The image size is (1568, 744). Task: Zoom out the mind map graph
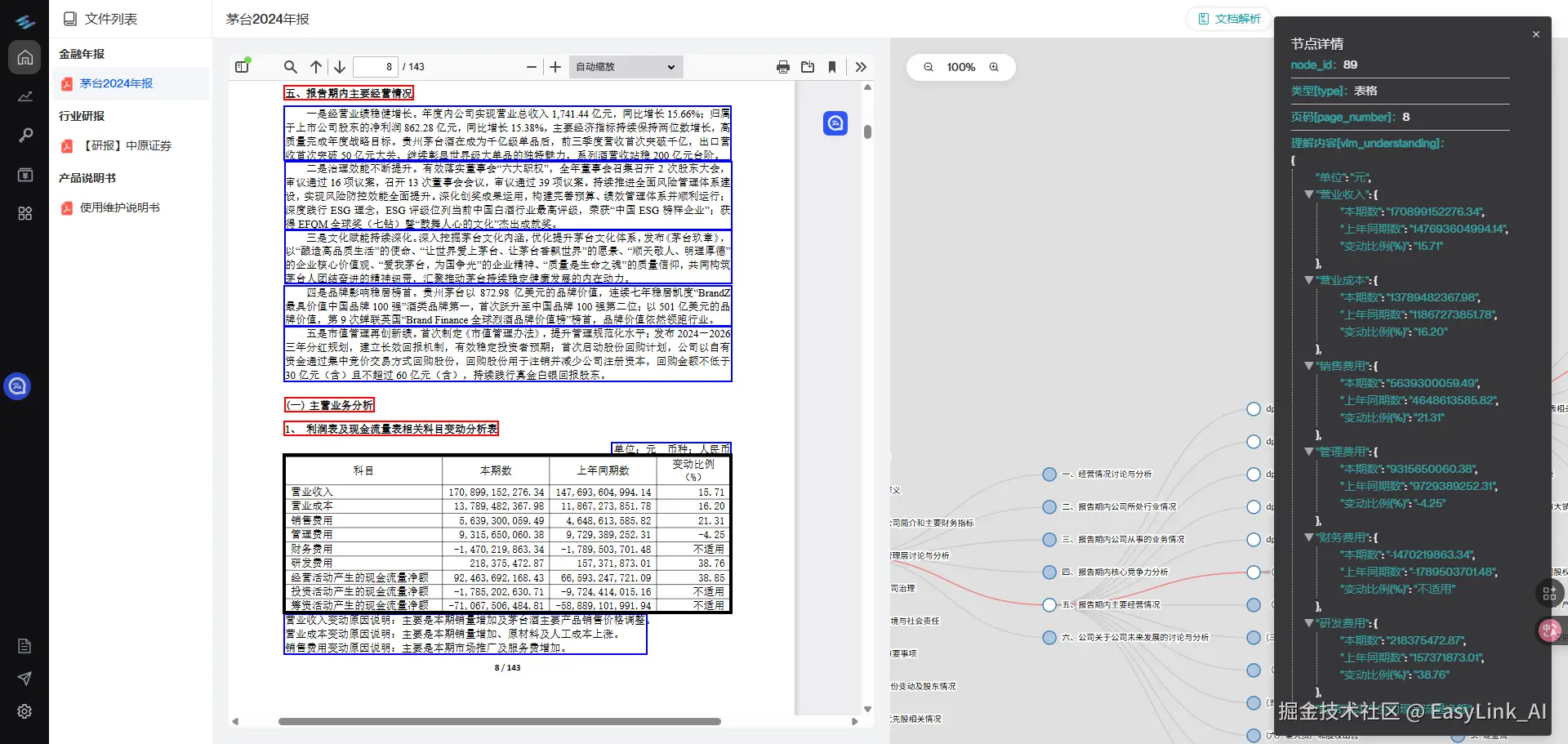[x=929, y=67]
